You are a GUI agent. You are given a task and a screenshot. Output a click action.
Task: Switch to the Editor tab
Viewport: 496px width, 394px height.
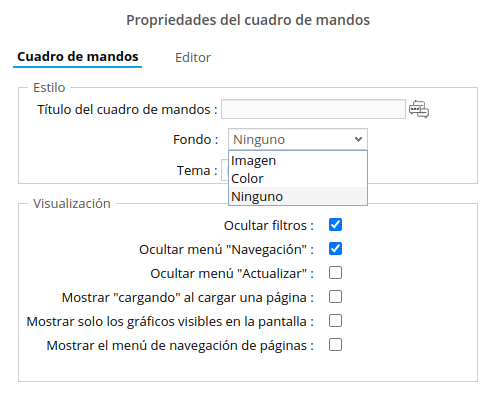click(x=193, y=58)
